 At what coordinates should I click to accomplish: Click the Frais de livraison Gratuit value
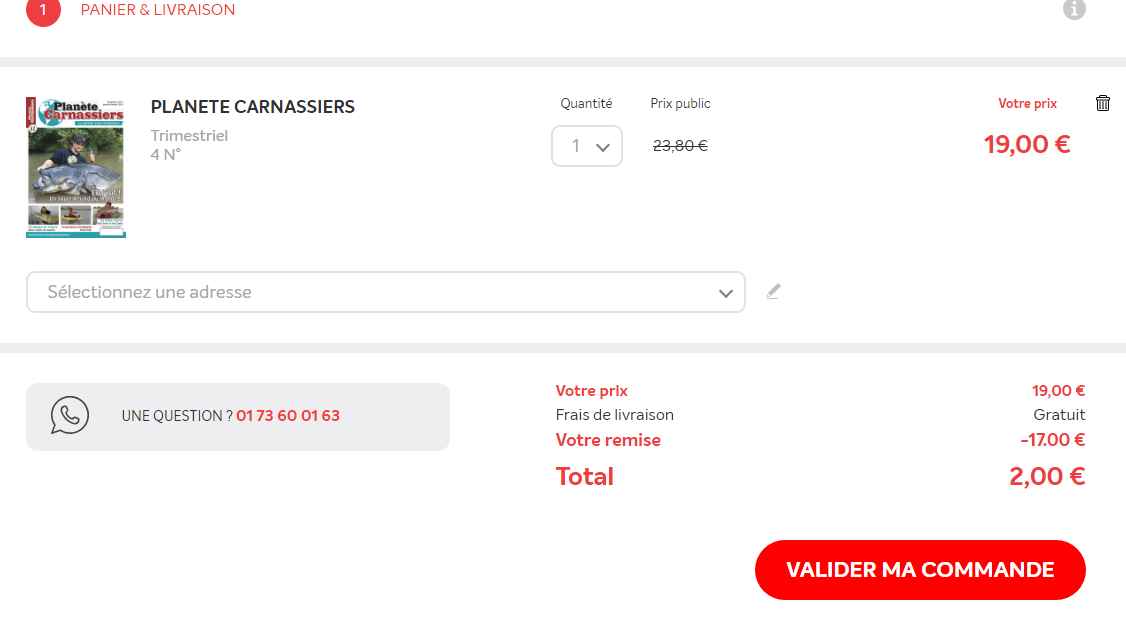click(1059, 415)
